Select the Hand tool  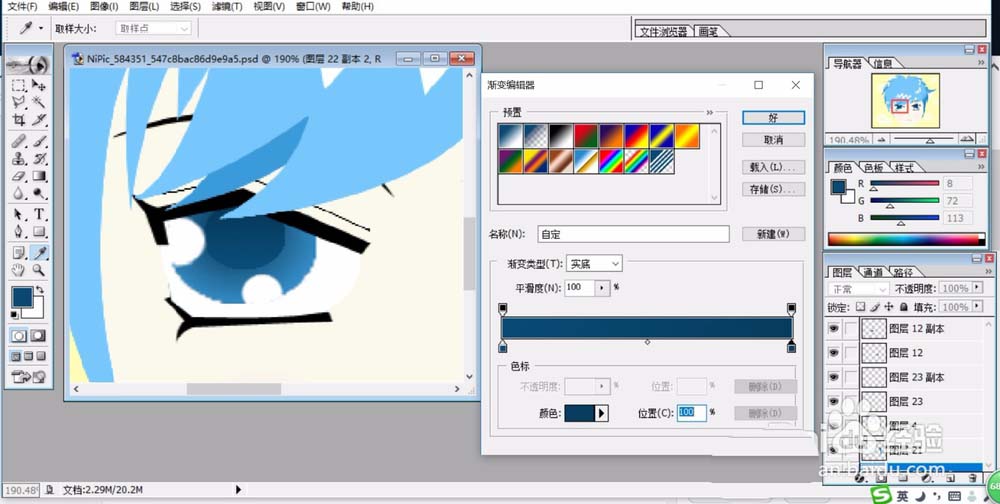coord(19,270)
